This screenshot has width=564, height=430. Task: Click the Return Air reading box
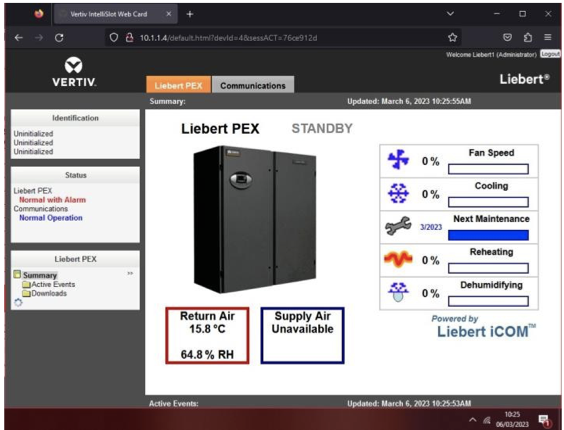tap(207, 335)
